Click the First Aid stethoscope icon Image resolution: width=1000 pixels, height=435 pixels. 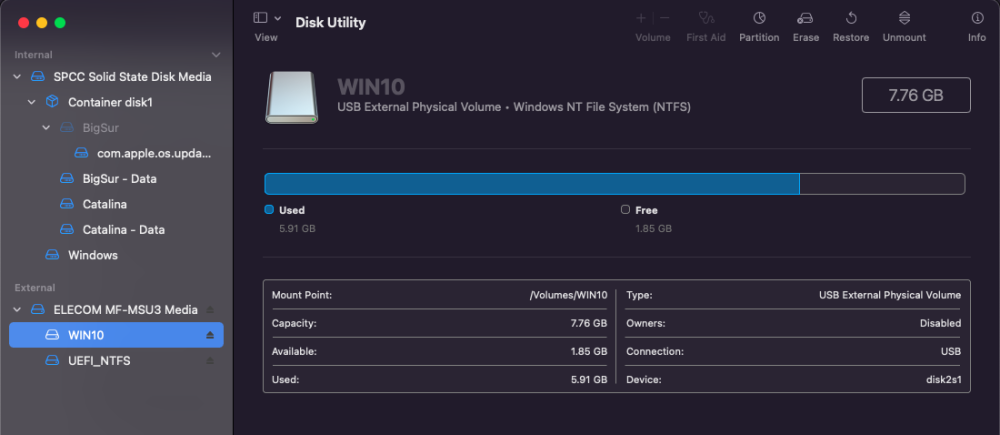(x=705, y=18)
